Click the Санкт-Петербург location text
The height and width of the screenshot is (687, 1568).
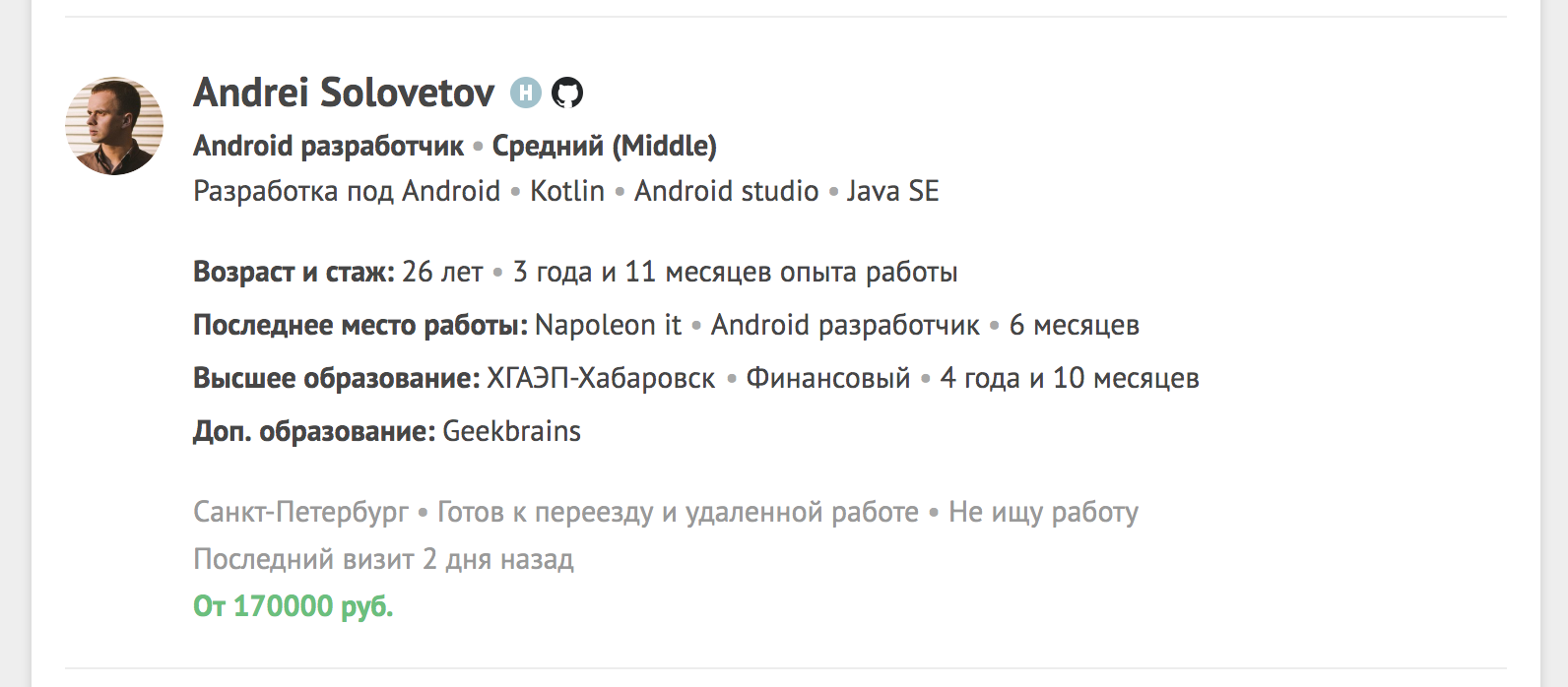coord(300,512)
